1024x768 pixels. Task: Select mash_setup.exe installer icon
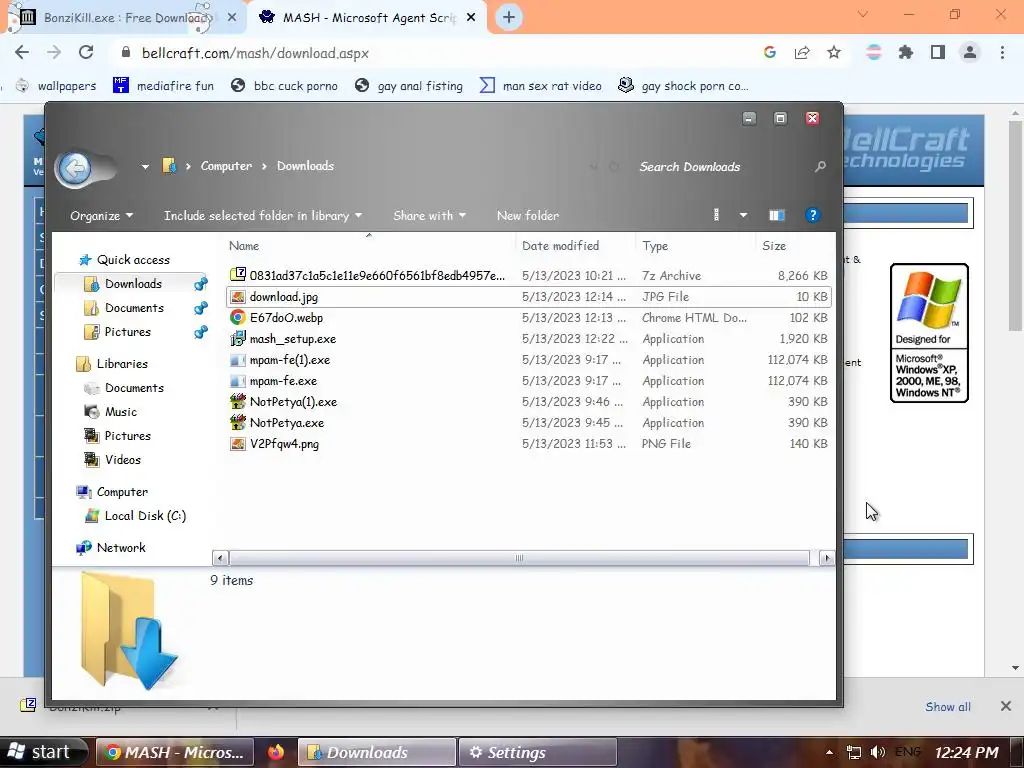click(238, 338)
